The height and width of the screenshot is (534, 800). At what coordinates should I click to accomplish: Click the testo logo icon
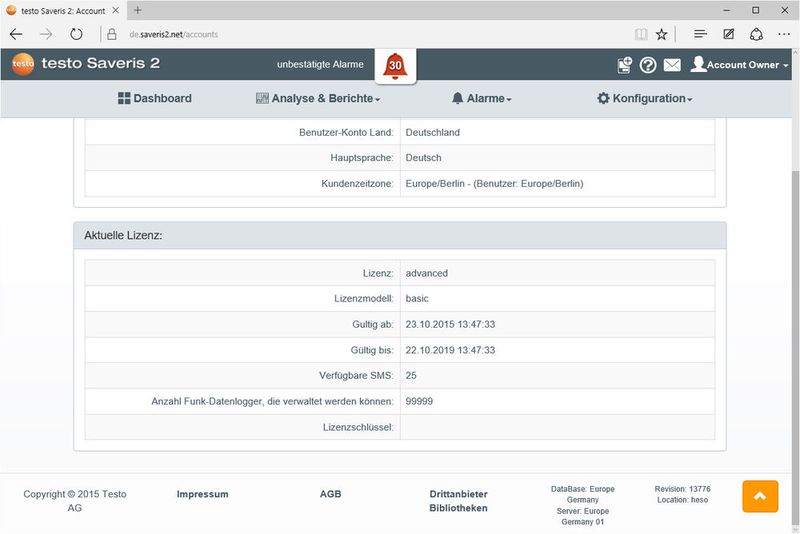point(23,64)
